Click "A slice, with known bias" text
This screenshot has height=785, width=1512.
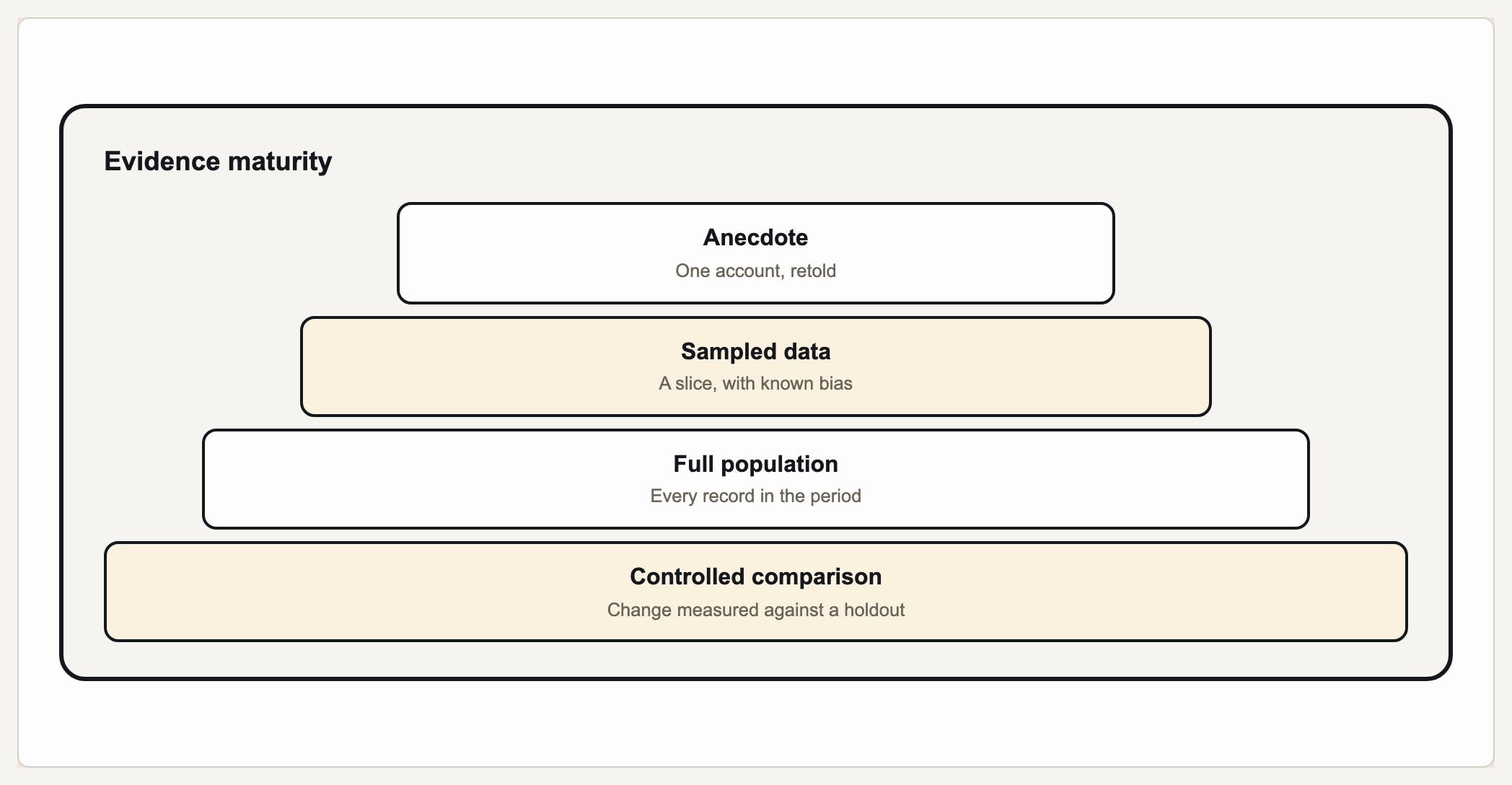coord(755,383)
